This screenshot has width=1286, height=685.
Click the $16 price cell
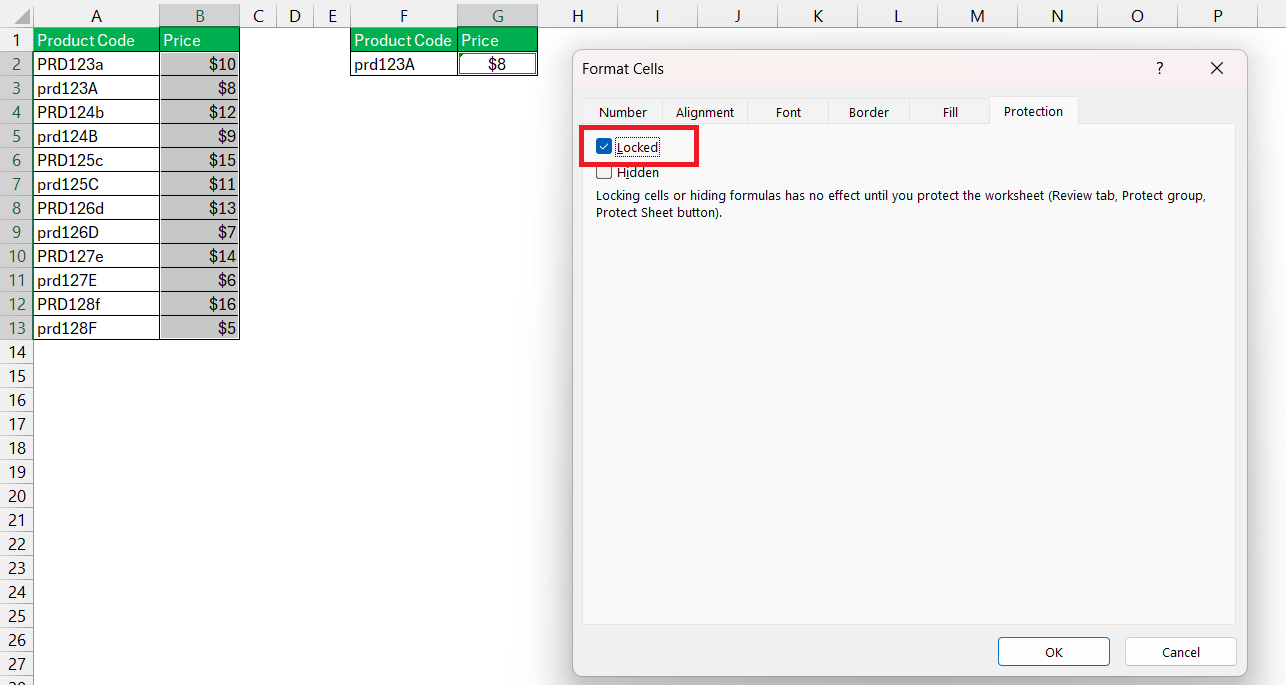[200, 304]
